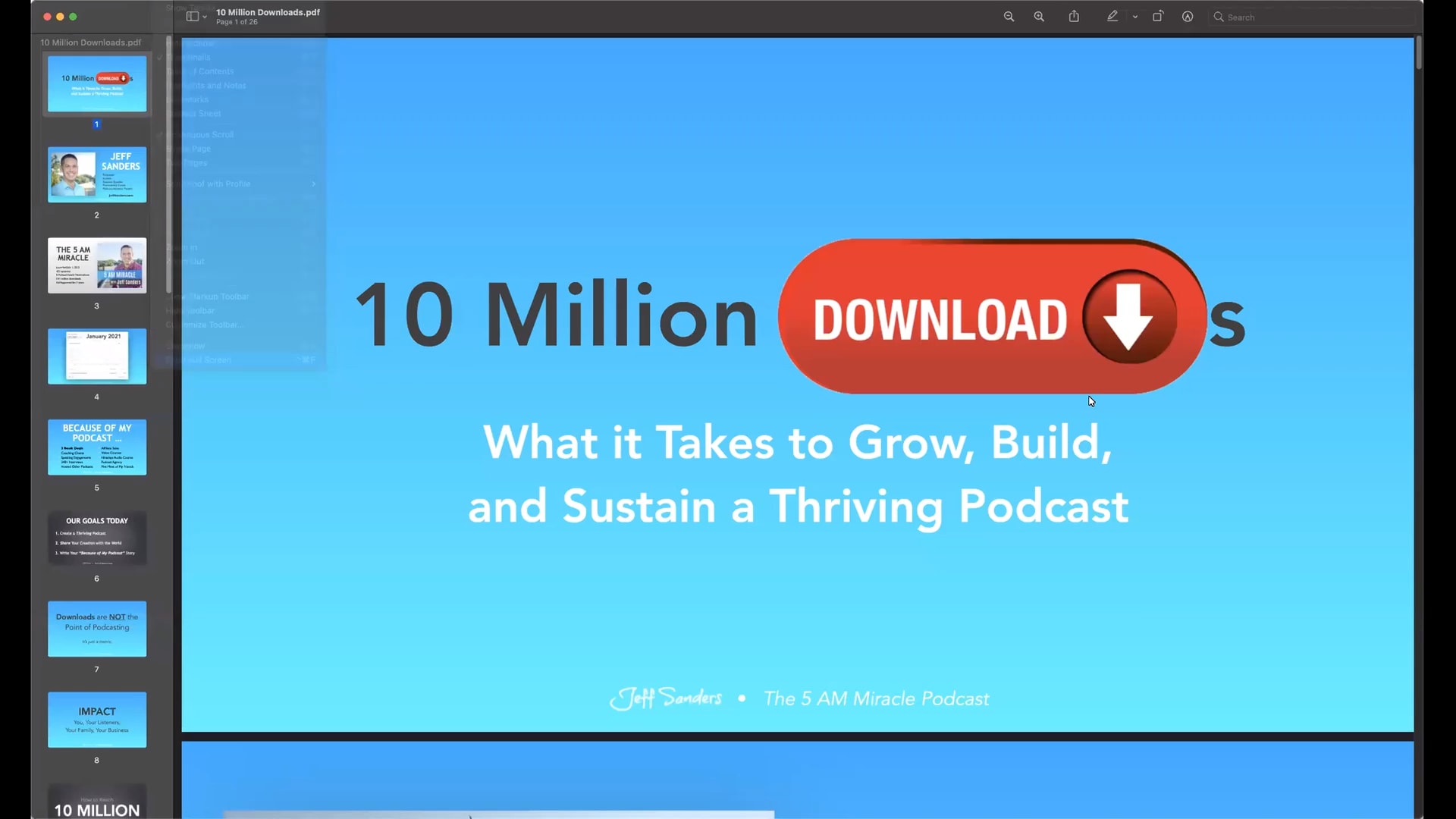The image size is (1456, 819).
Task: Open the markup tool dropdown chevron
Action: click(1134, 16)
